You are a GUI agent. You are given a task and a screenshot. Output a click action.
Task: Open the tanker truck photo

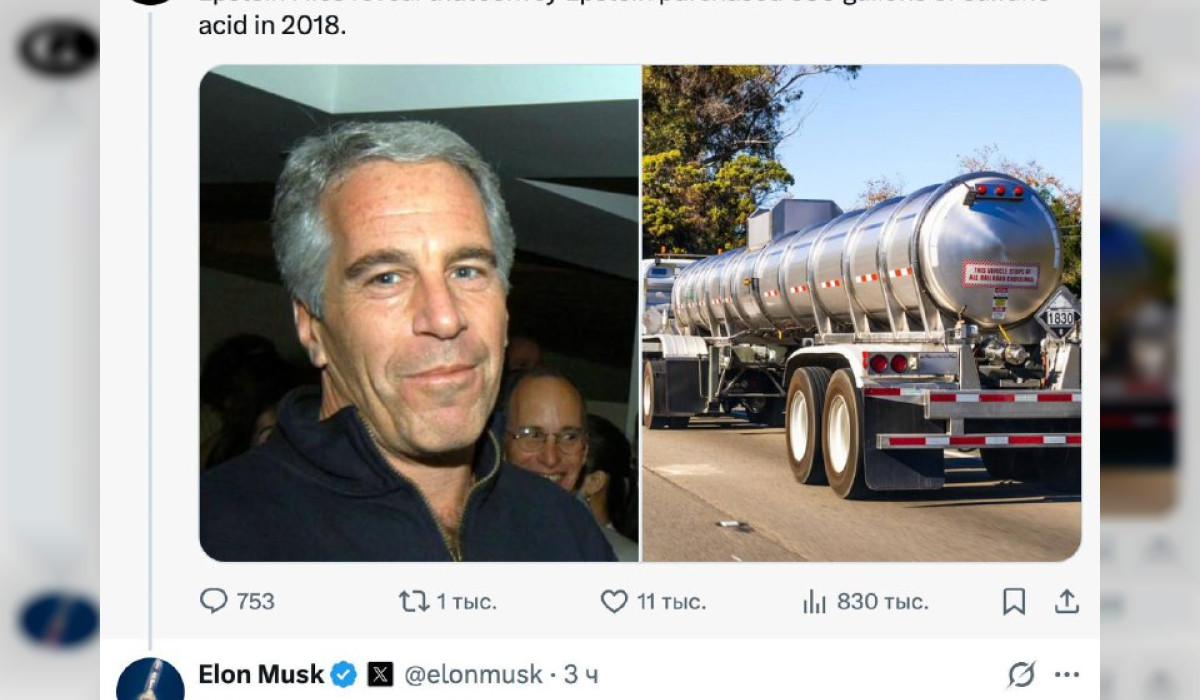(861, 313)
